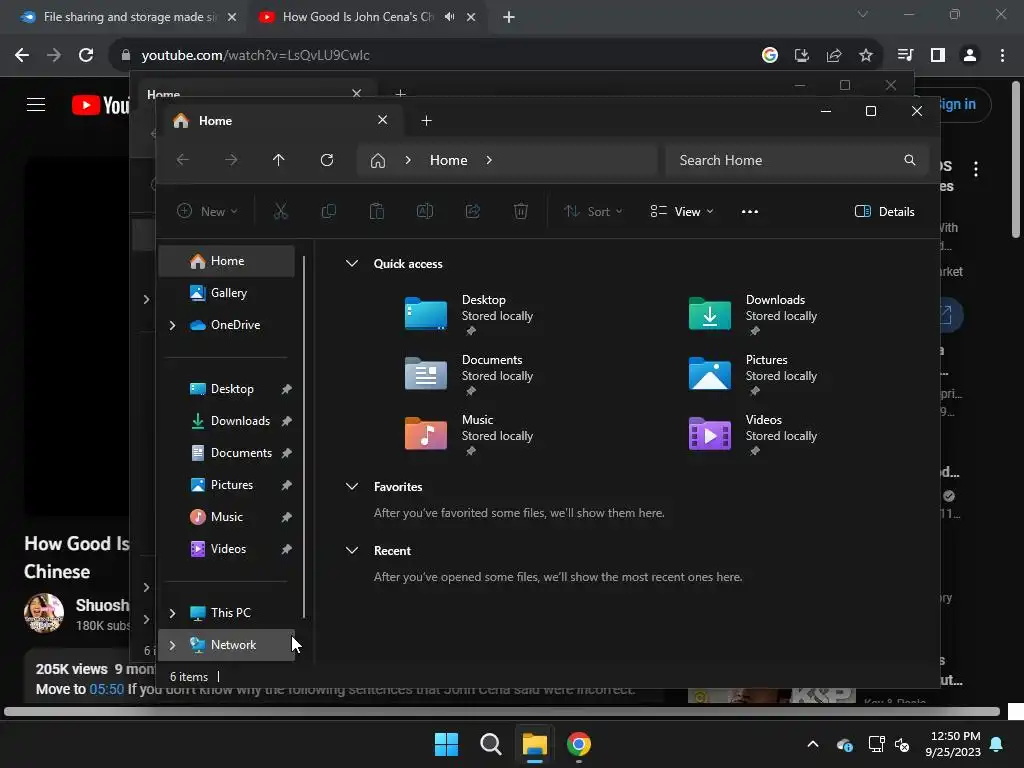The image size is (1024, 768).
Task: Click the Refresh icon in File Explorer
Action: click(327, 160)
